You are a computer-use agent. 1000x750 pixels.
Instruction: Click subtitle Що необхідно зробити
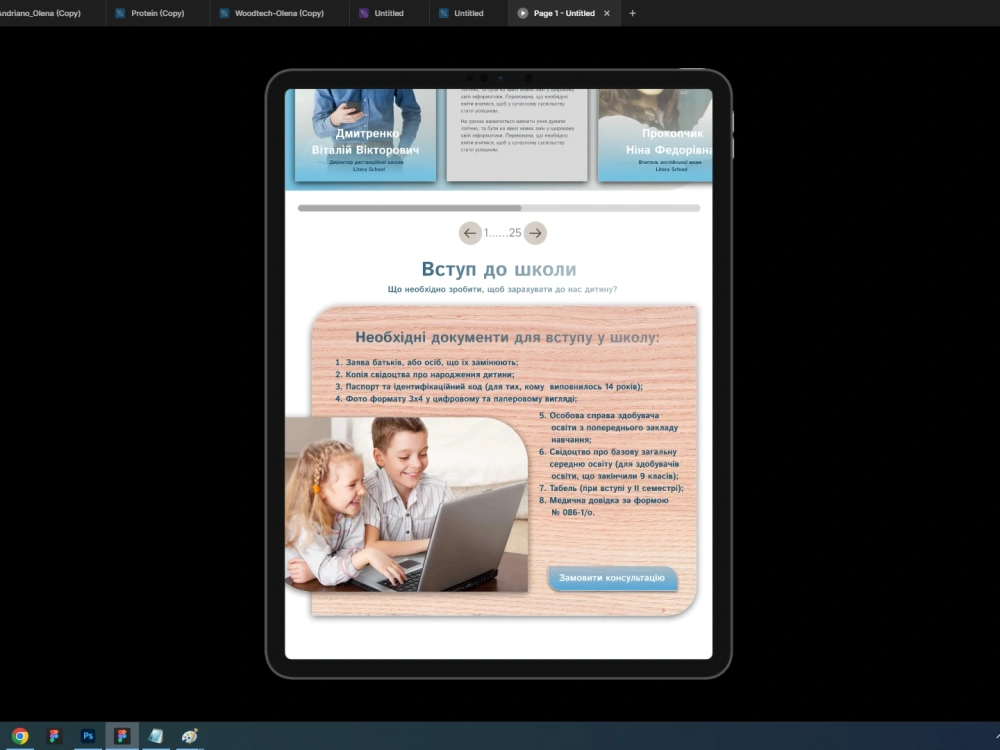pyautogui.click(x=503, y=289)
